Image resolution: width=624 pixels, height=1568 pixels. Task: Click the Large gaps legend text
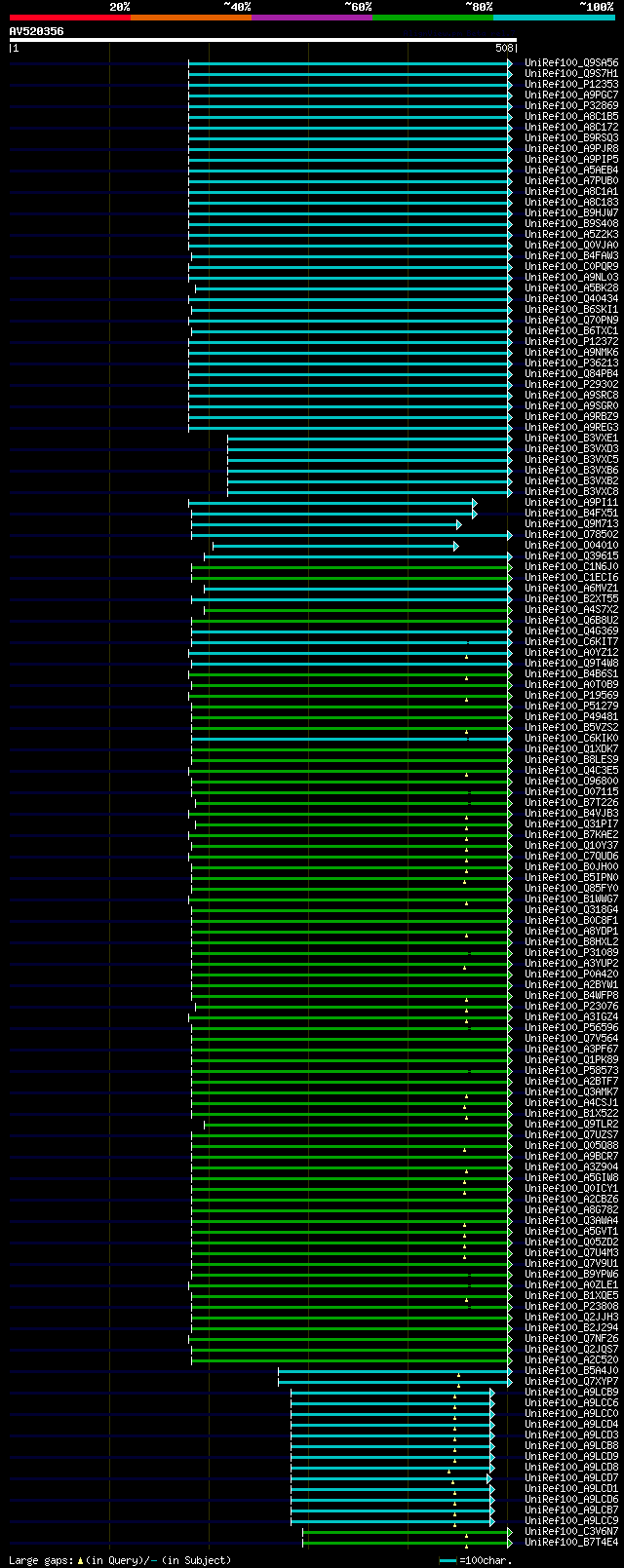coord(120,1560)
